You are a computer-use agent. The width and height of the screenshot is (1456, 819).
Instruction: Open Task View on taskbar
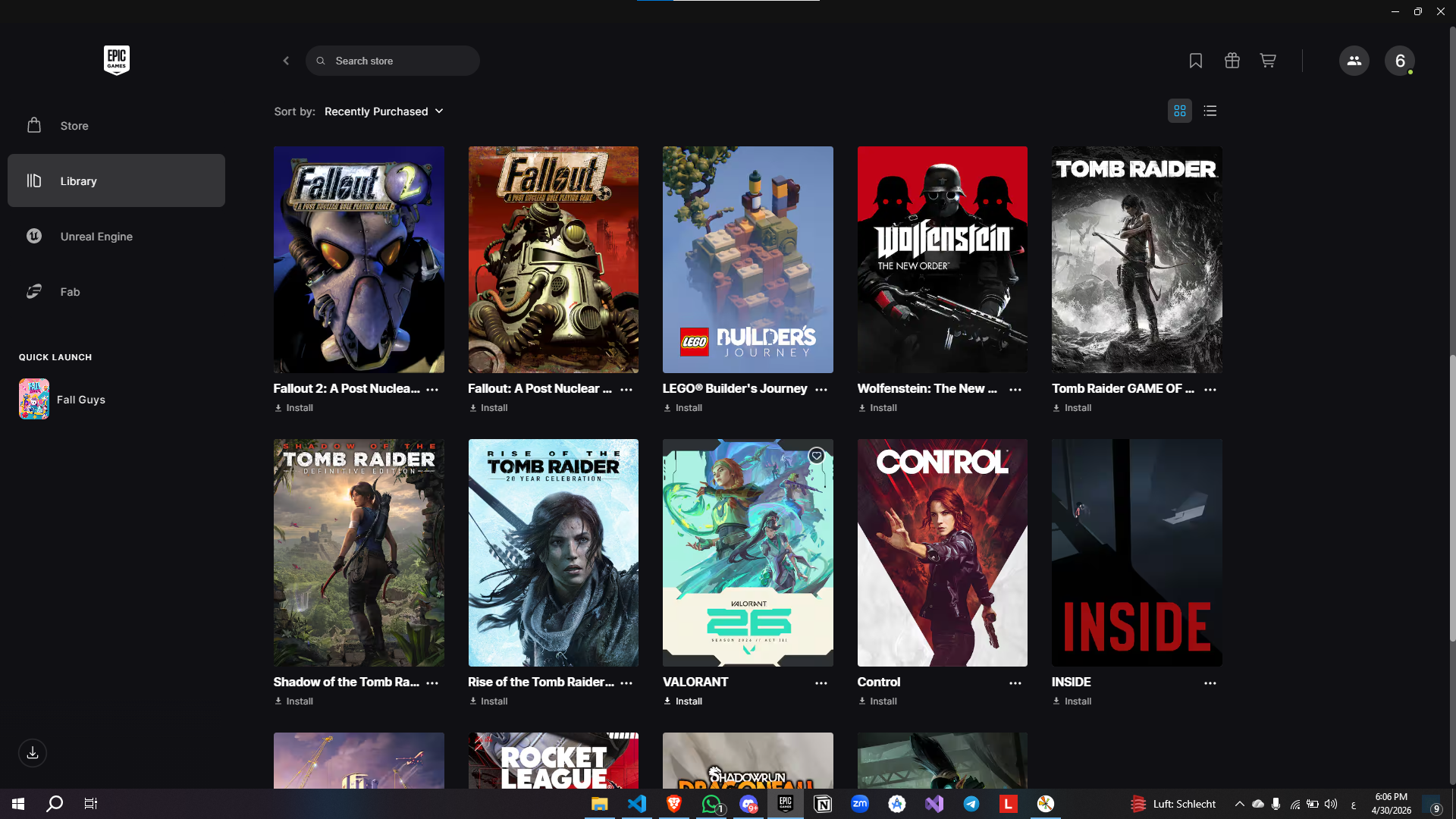point(91,804)
